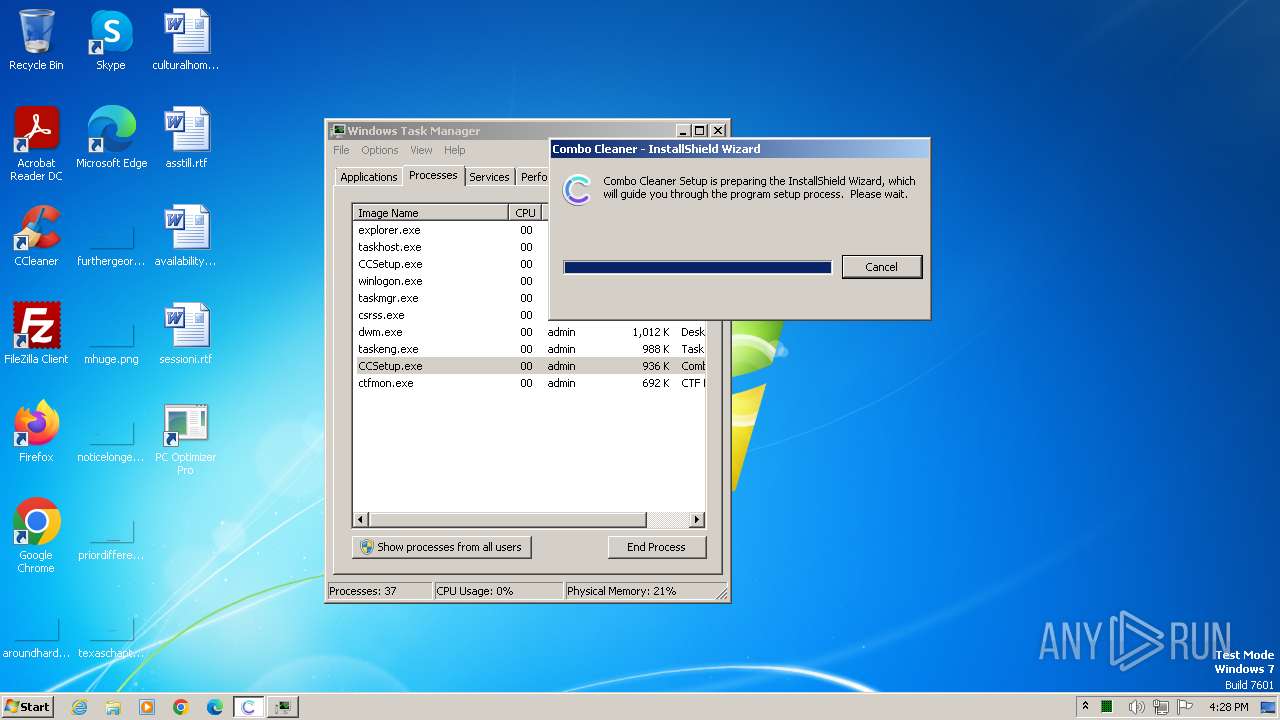Open Edge from the taskbar
The width and height of the screenshot is (1280, 720).
click(x=215, y=707)
